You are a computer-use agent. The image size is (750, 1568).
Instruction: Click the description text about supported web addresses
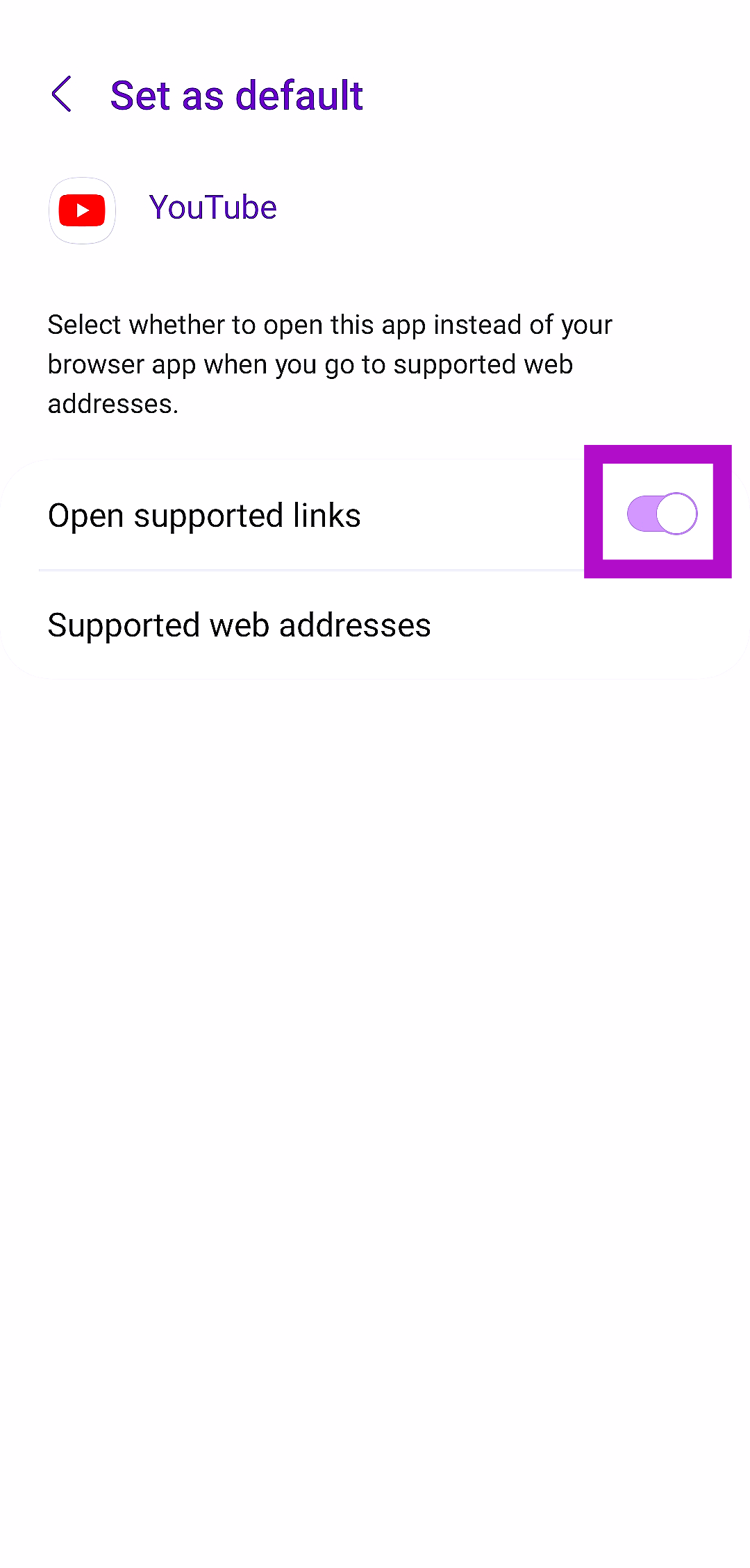[331, 364]
